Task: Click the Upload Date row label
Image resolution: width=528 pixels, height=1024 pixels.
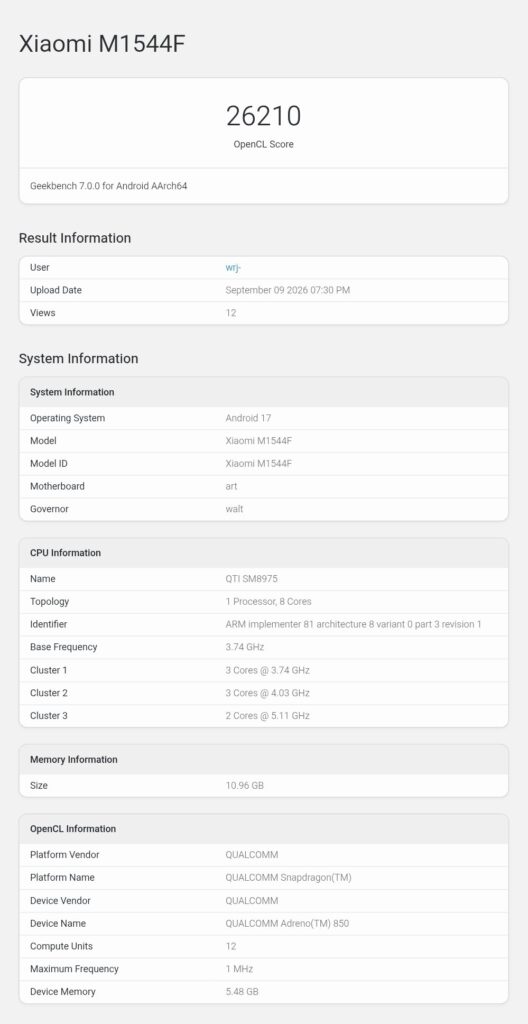Action: pos(56,290)
